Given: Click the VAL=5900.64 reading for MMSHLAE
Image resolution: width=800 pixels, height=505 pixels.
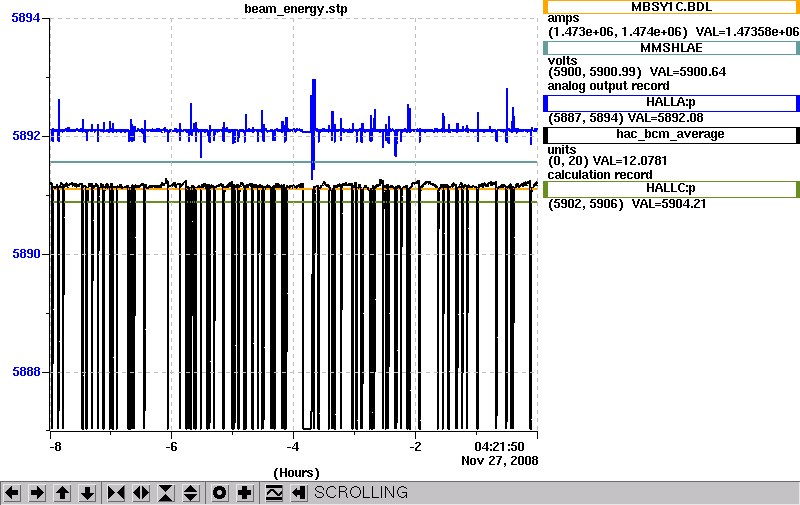Looking at the screenshot, I should click(x=688, y=72).
